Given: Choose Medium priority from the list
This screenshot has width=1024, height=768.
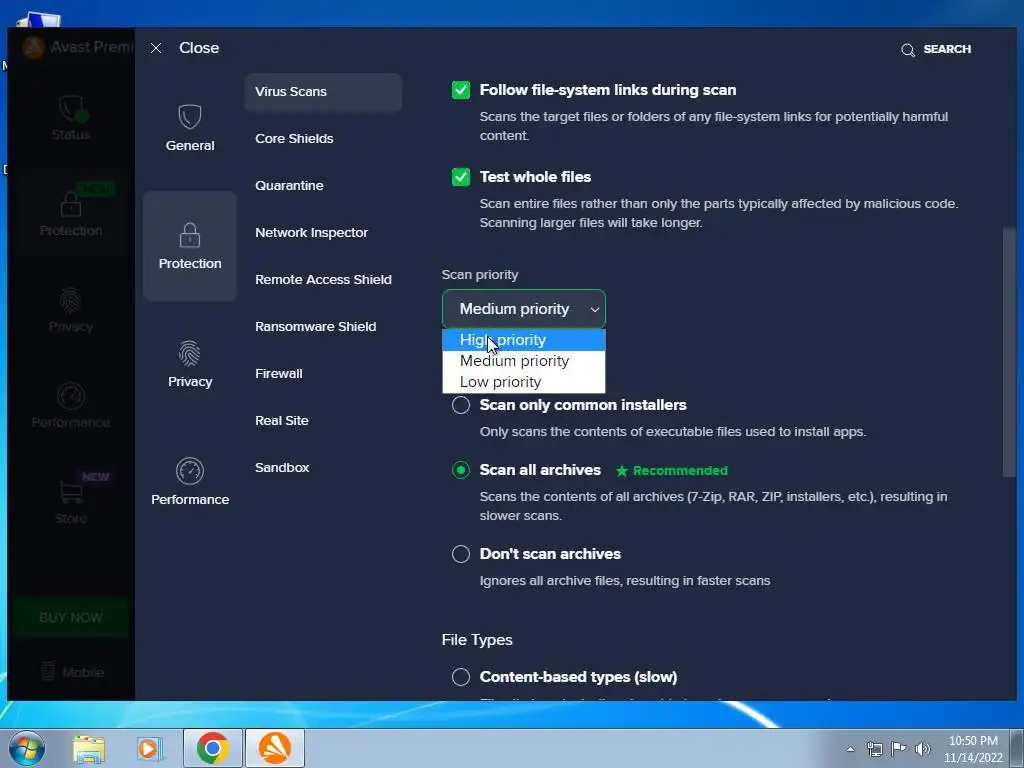Looking at the screenshot, I should [x=524, y=360].
